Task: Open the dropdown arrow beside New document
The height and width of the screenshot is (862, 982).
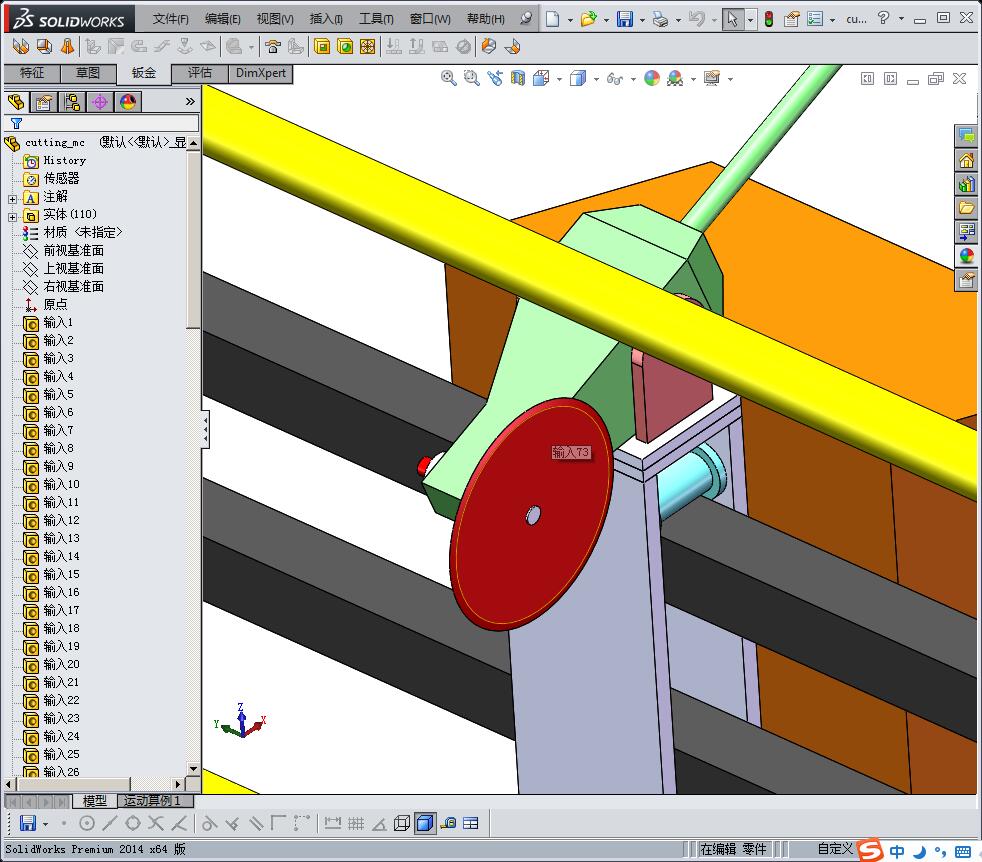Action: (570, 20)
